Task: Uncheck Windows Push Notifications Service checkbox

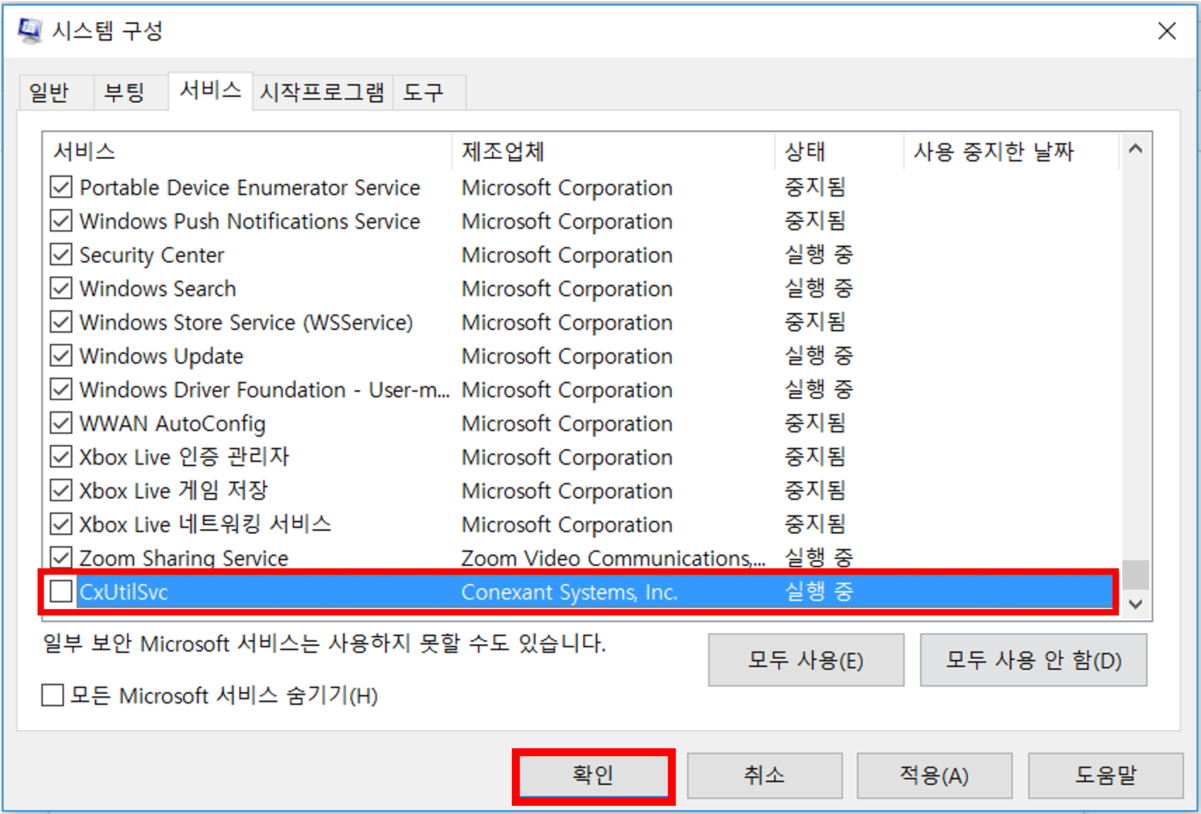Action: [x=61, y=221]
